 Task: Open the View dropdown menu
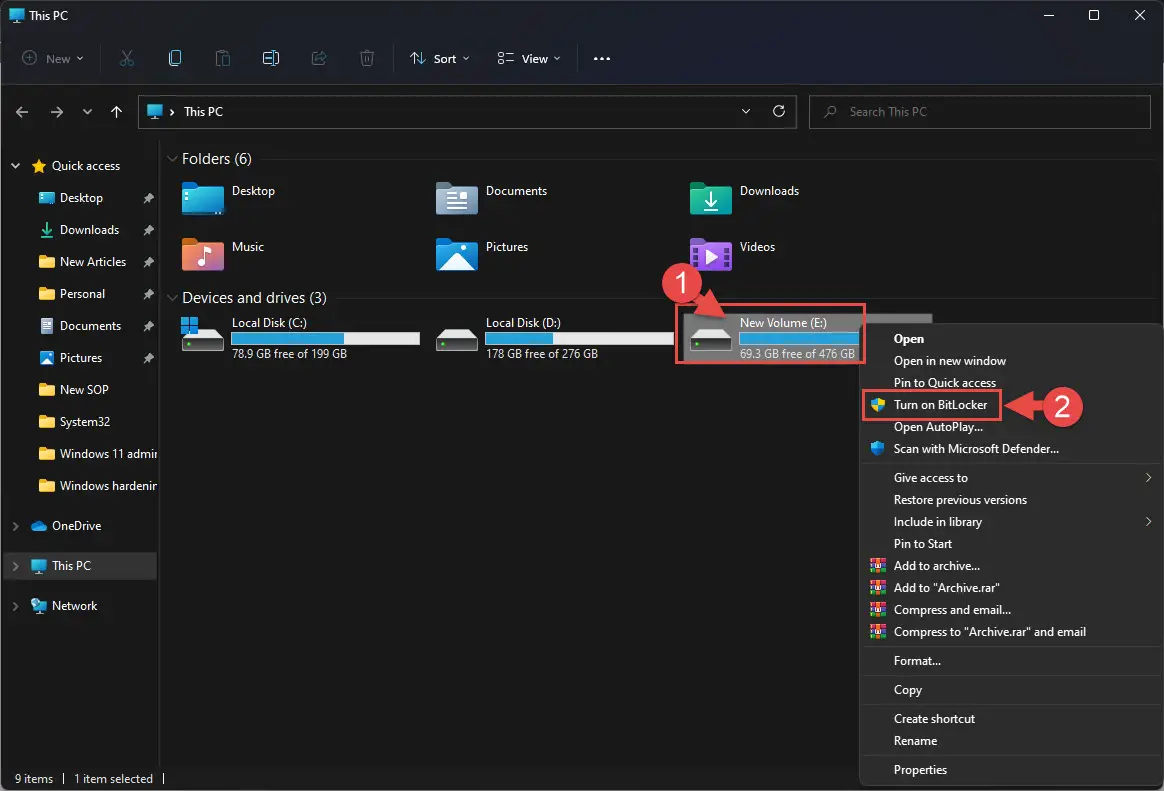click(529, 59)
